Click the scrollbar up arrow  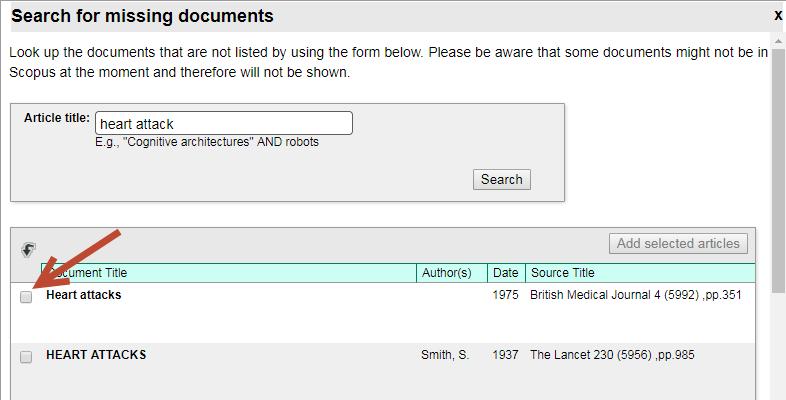click(778, 42)
